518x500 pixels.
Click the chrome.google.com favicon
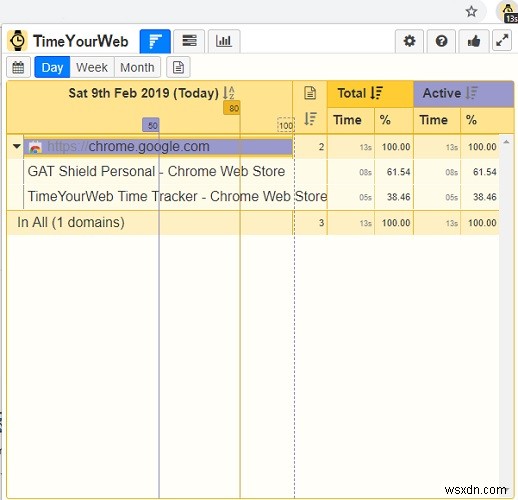(35, 147)
